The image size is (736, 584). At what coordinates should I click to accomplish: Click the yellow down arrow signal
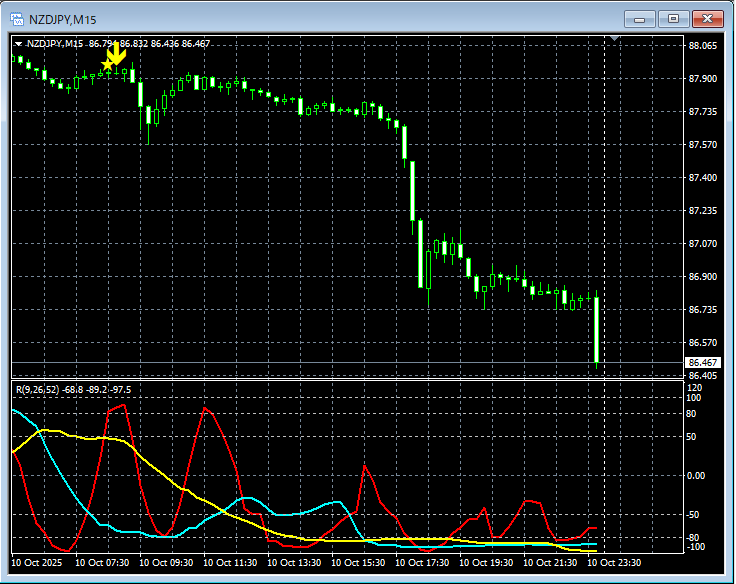point(117,54)
